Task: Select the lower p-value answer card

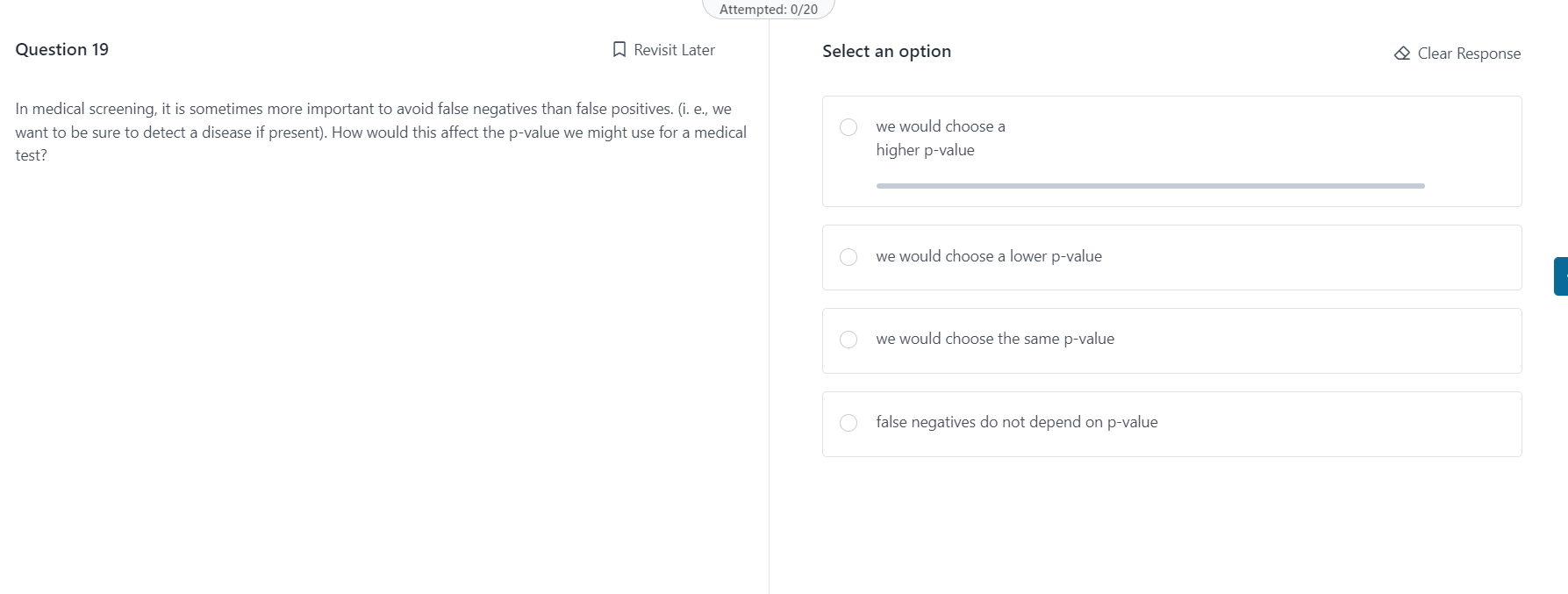Action: (x=1171, y=256)
